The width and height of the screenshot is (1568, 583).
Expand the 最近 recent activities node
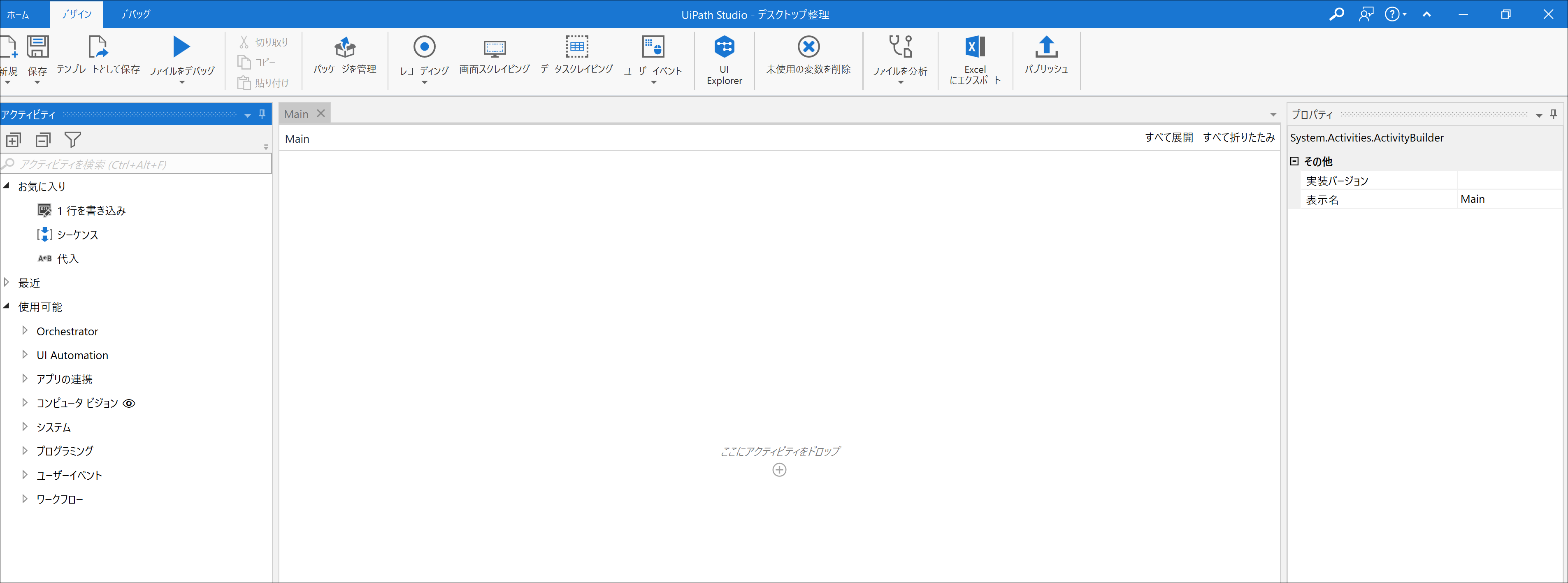[7, 282]
